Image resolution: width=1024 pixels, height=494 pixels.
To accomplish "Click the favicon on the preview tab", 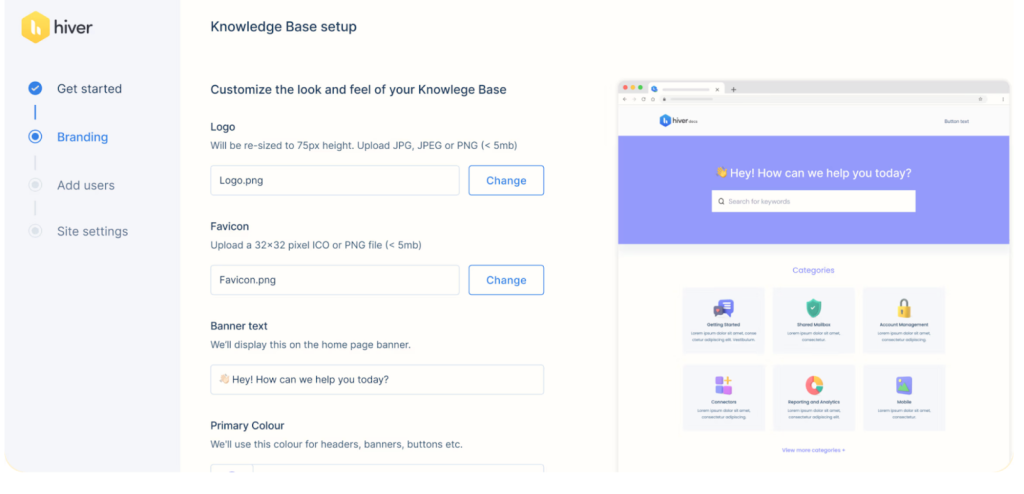I will 654,89.
